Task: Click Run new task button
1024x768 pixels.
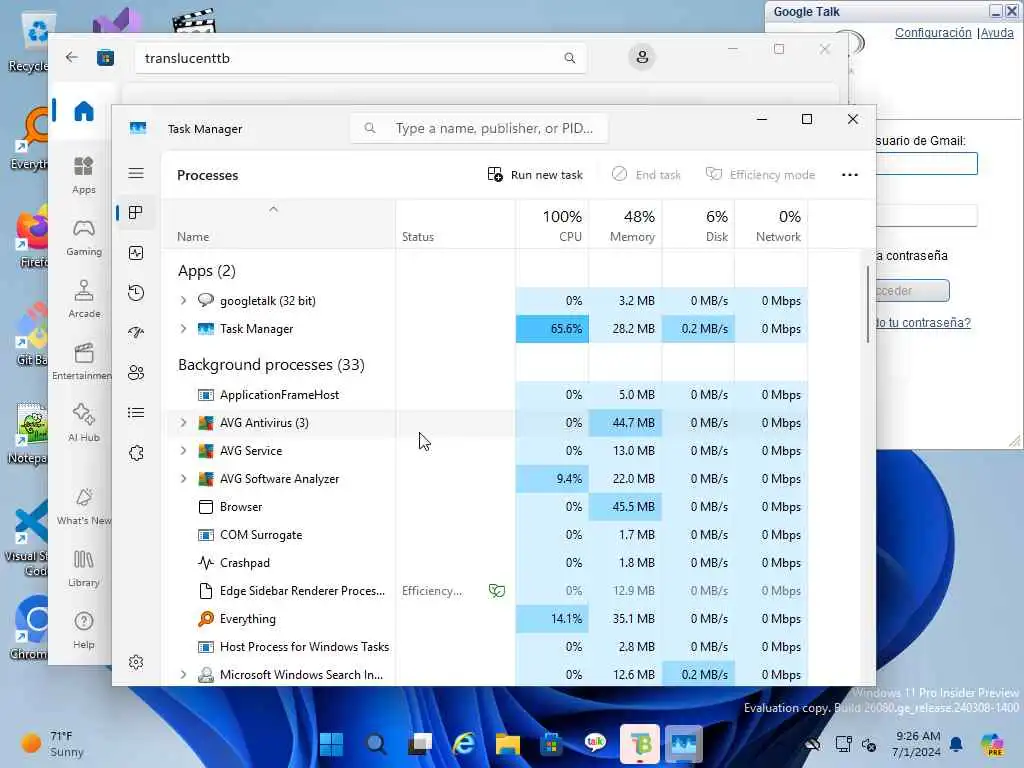Action: pos(535,174)
